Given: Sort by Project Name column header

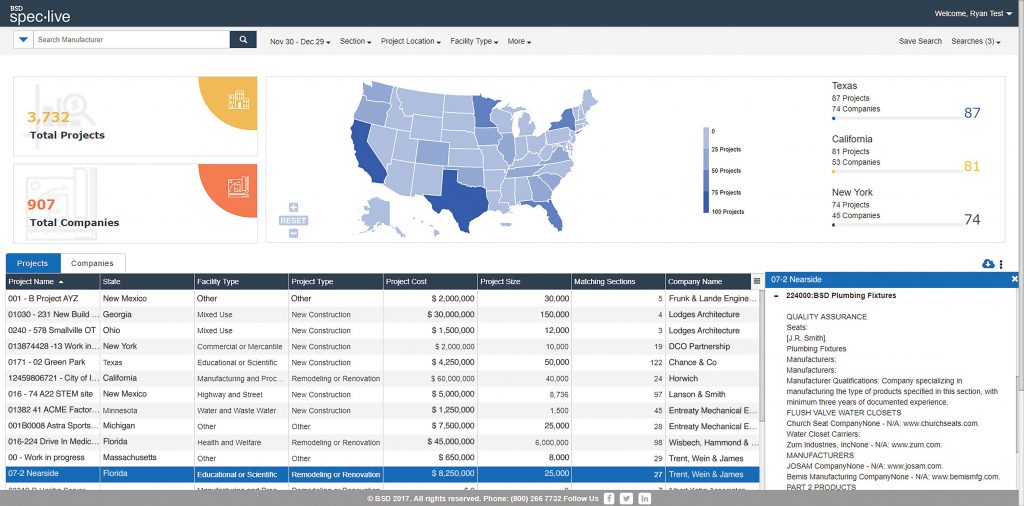Looking at the screenshot, I should [53, 281].
